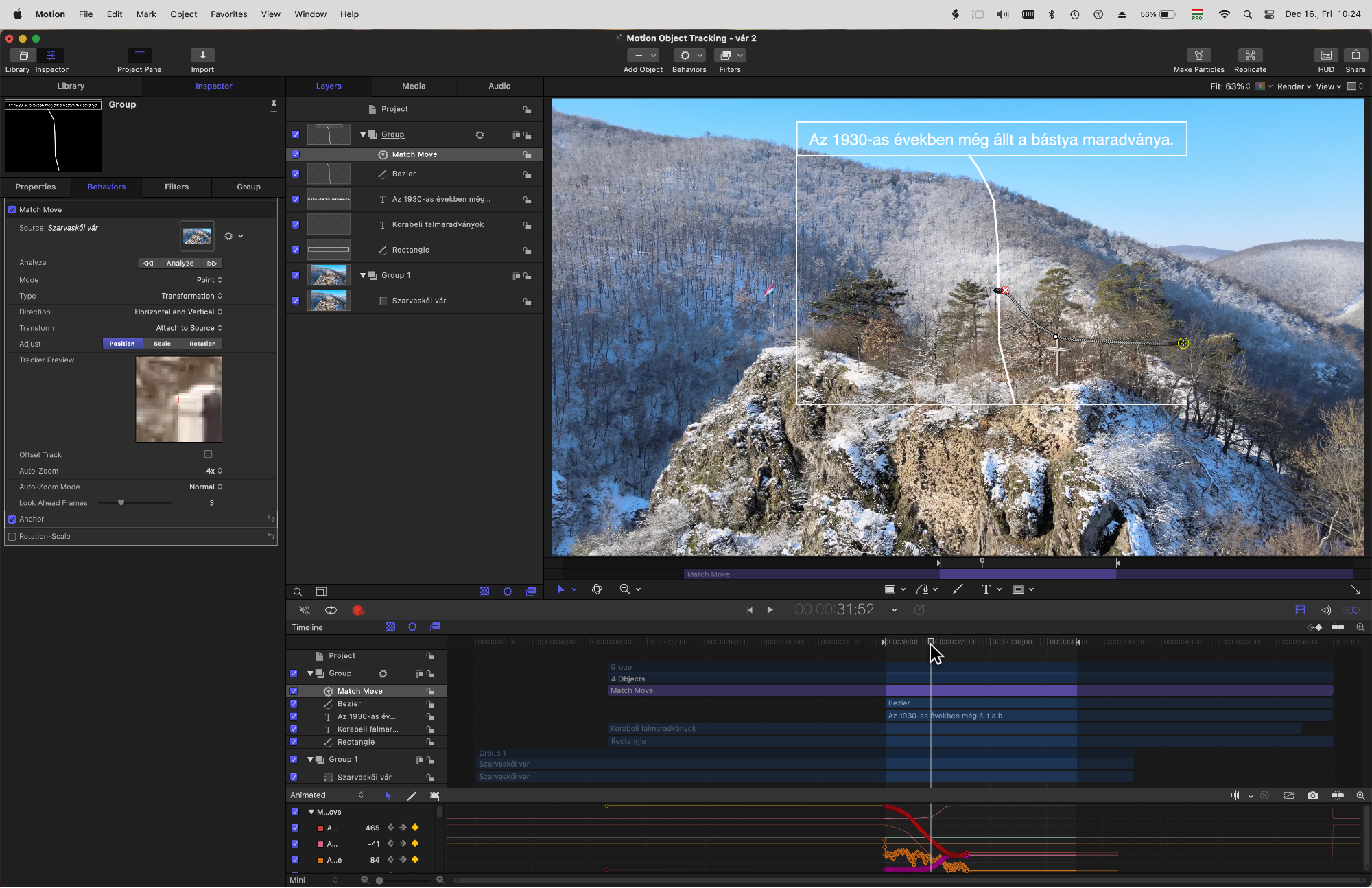
Task: Pin the Inspector with pin icon
Action: 274,105
